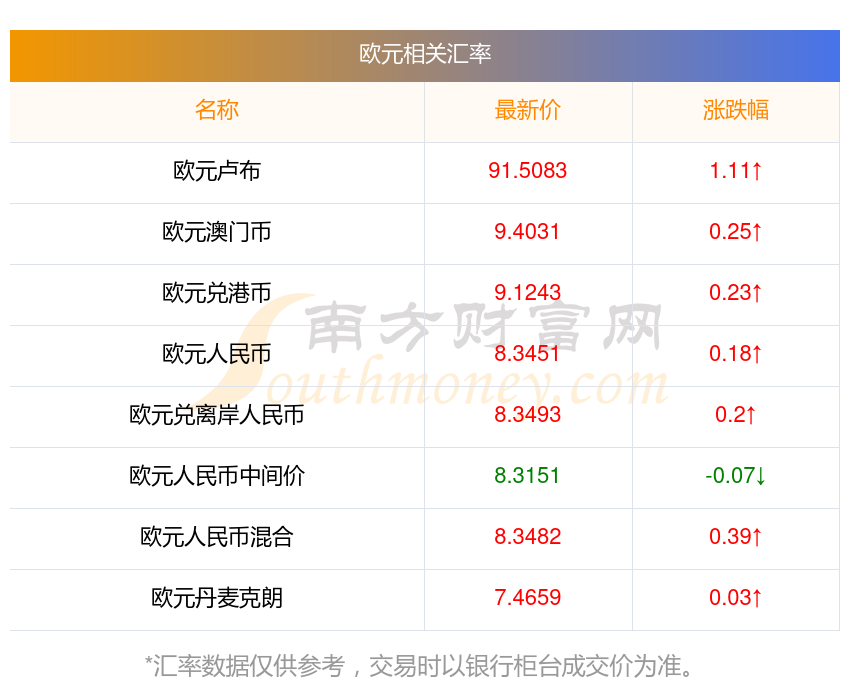Click the change value 0.18↑
Screen dimensions: 850x698
(x=736, y=354)
